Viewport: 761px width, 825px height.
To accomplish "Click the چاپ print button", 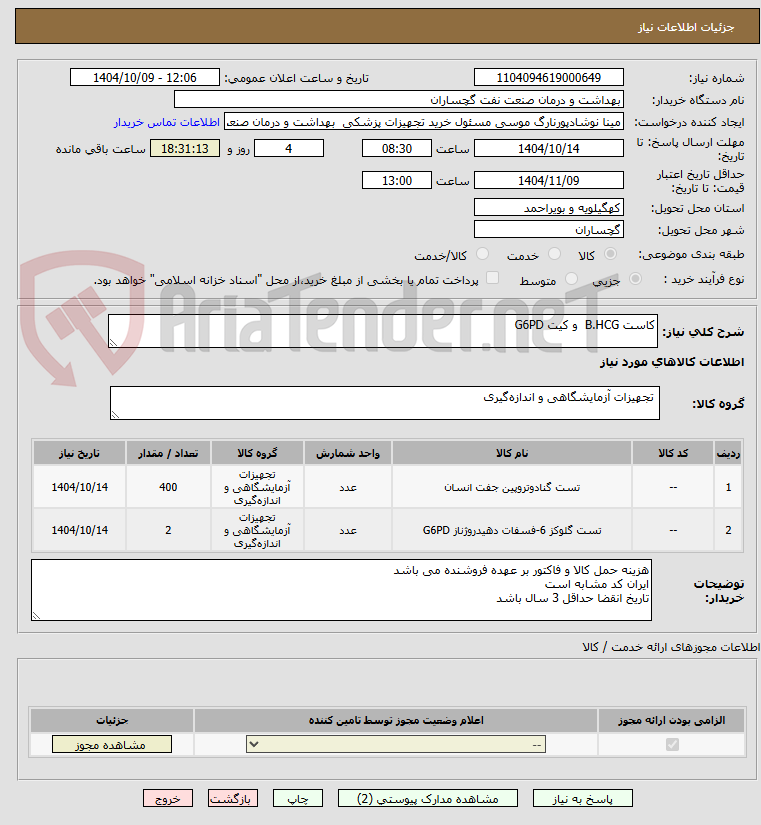I will 297,798.
